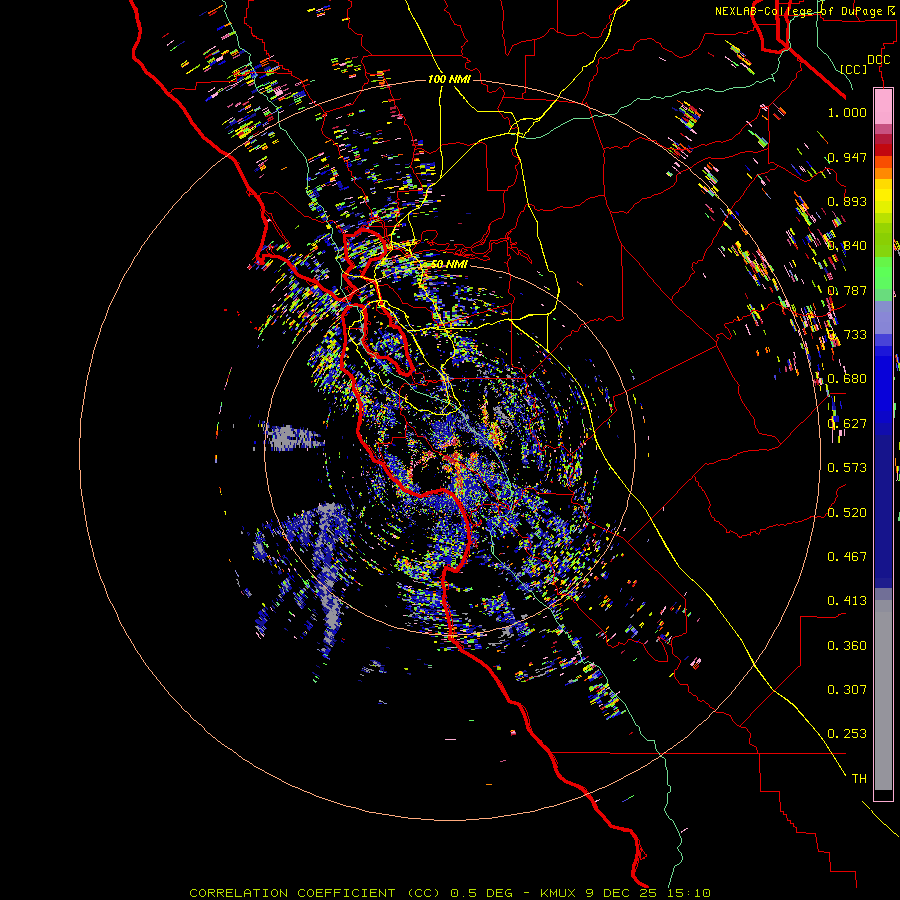Viewport: 900px width, 900px height.
Task: Click the 0.840 legend value
Action: [x=847, y=246]
